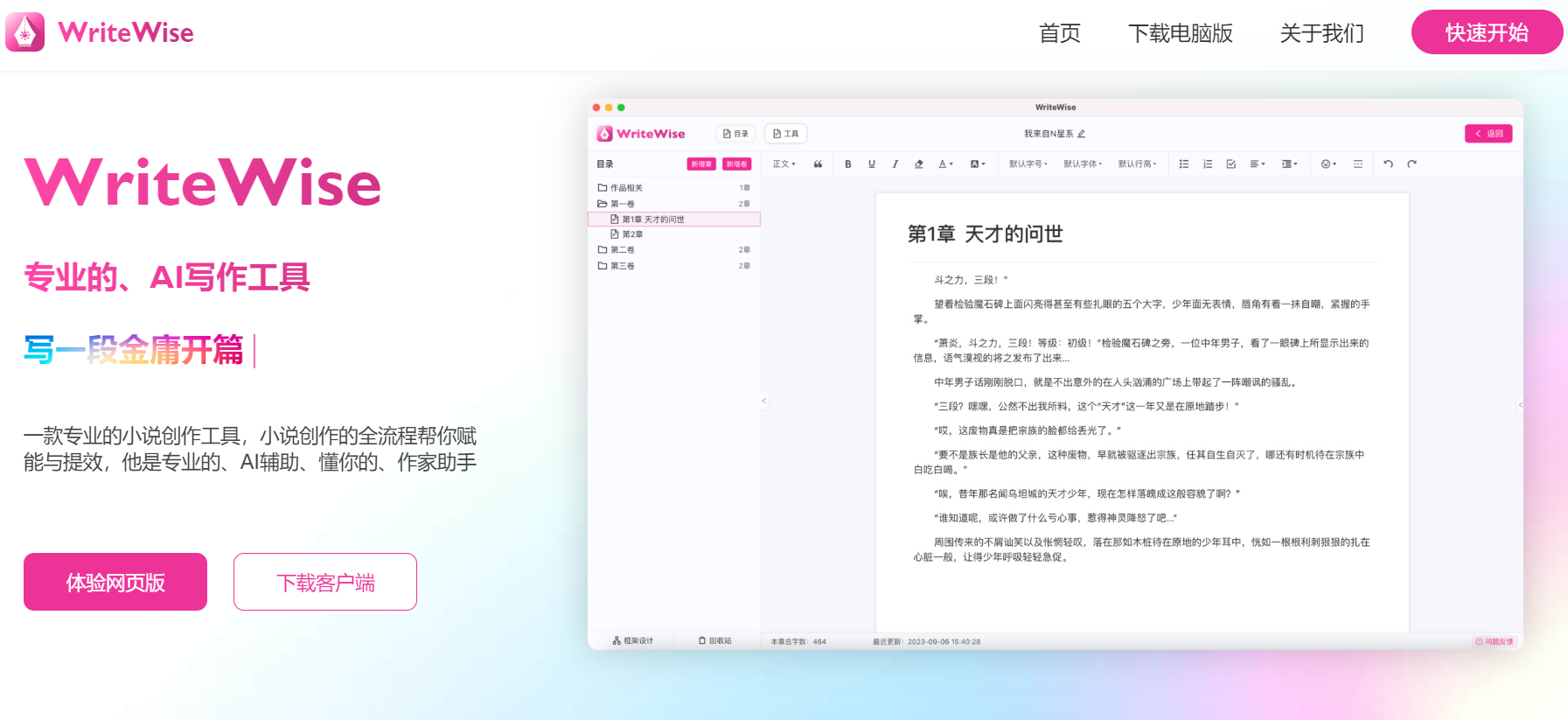1568x720 pixels.
Task: Click the 问题反馈 link
Action: pyautogui.click(x=1495, y=641)
